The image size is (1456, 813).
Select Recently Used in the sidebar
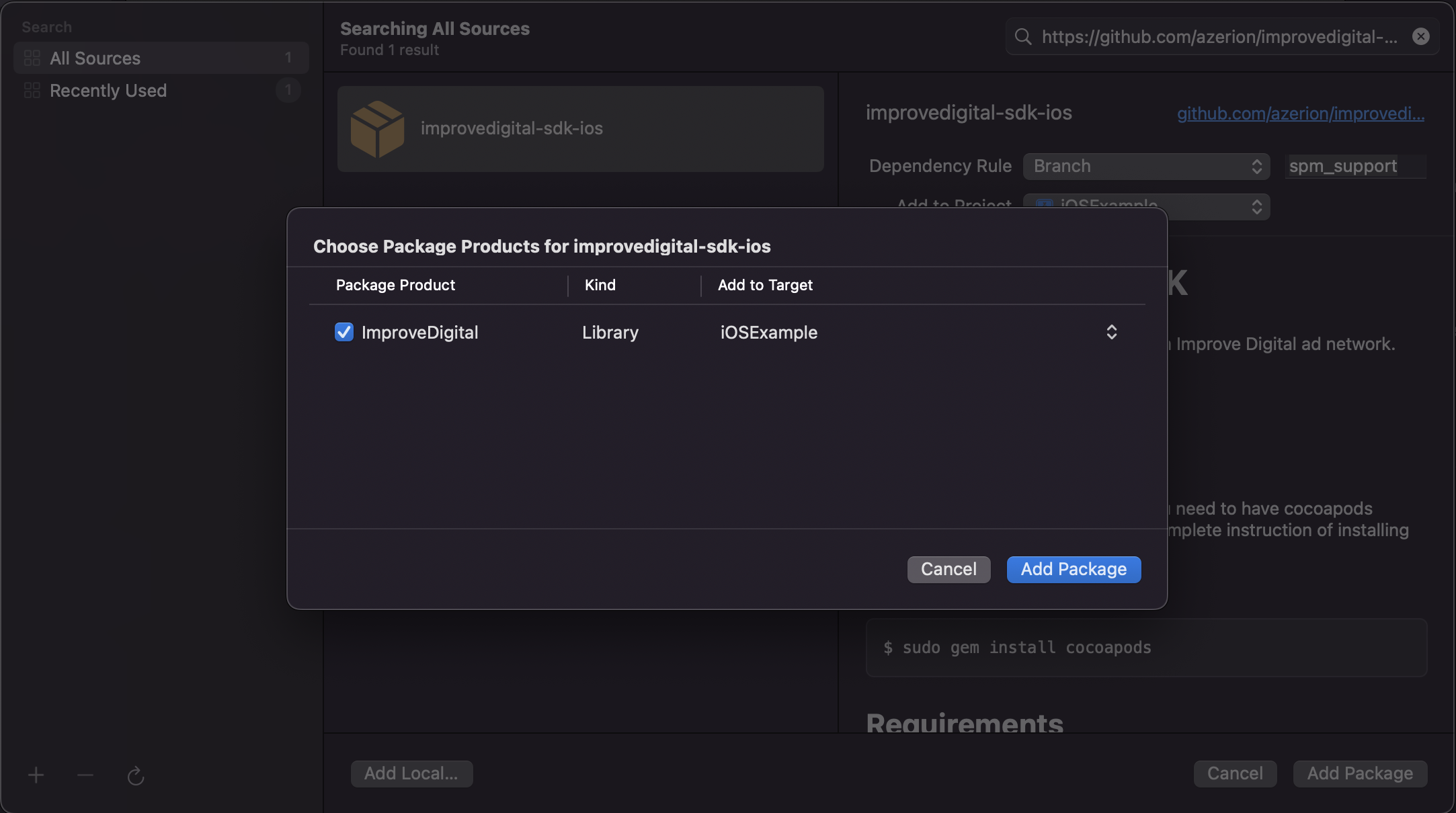(161, 90)
